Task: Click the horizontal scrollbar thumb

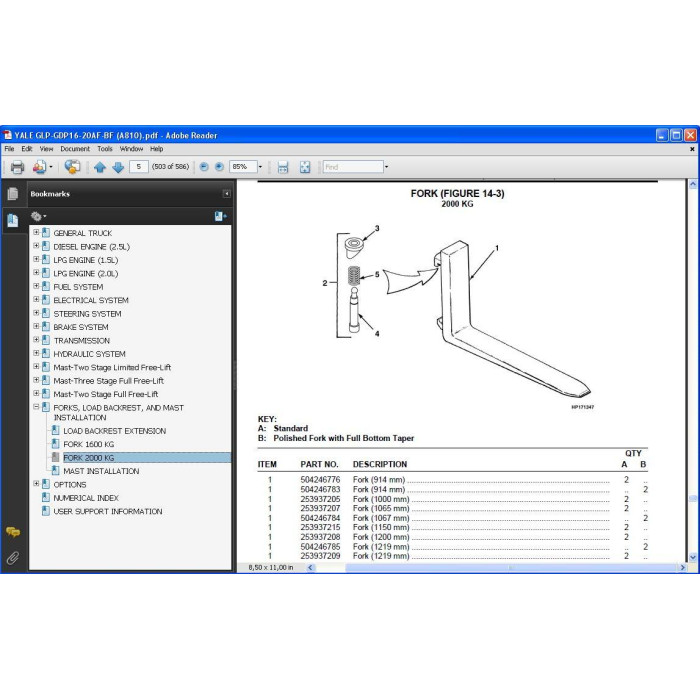Action: coord(511,568)
